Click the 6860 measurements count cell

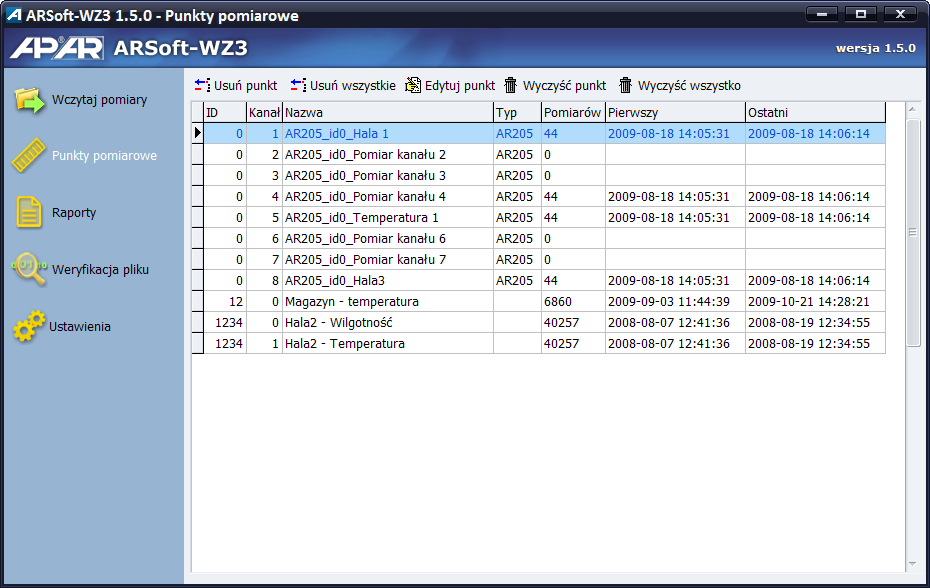tap(573, 301)
